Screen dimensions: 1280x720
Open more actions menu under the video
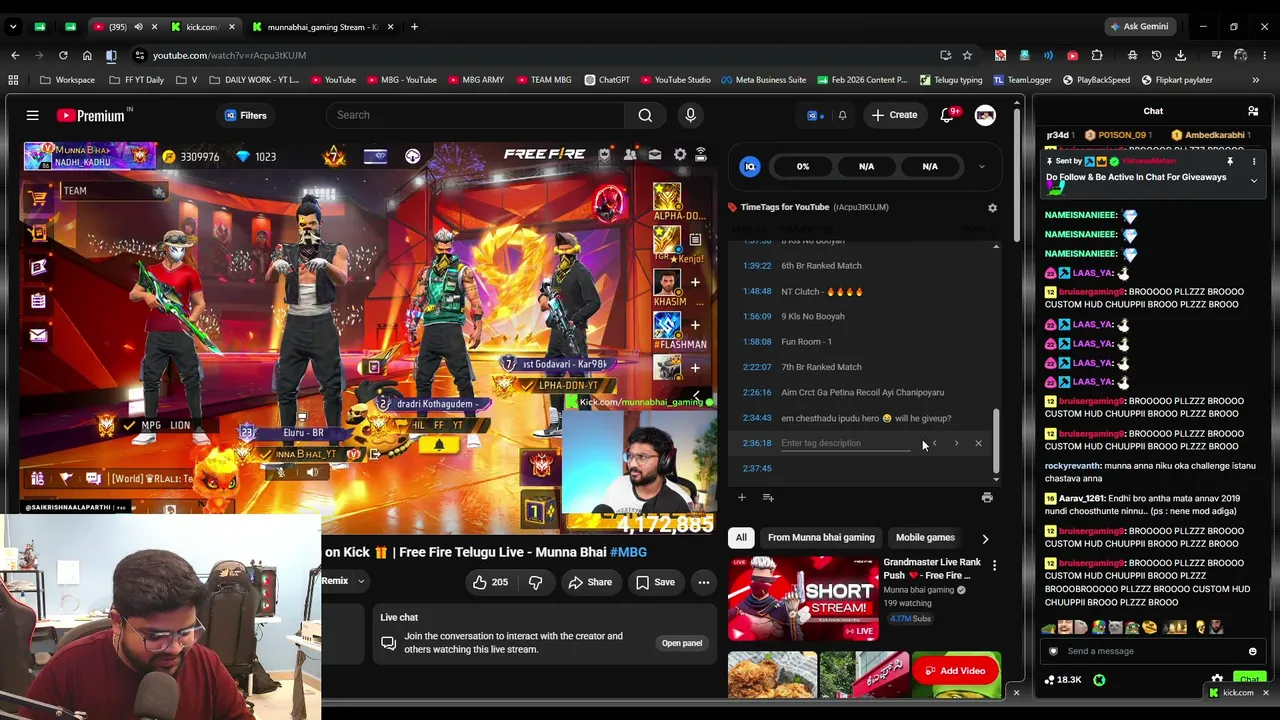pos(704,582)
